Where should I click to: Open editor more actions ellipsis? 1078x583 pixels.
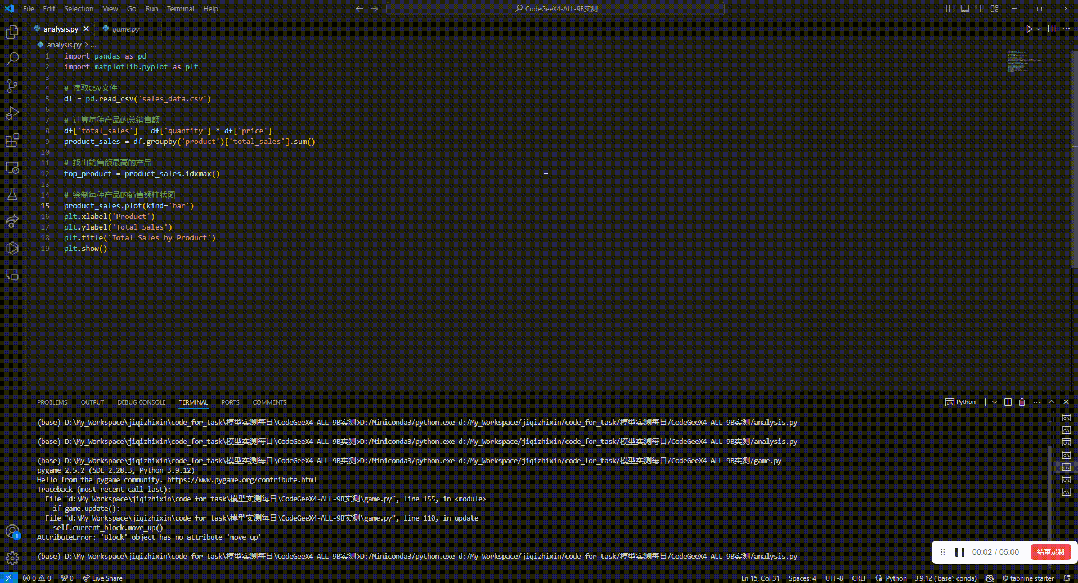click(1067, 29)
